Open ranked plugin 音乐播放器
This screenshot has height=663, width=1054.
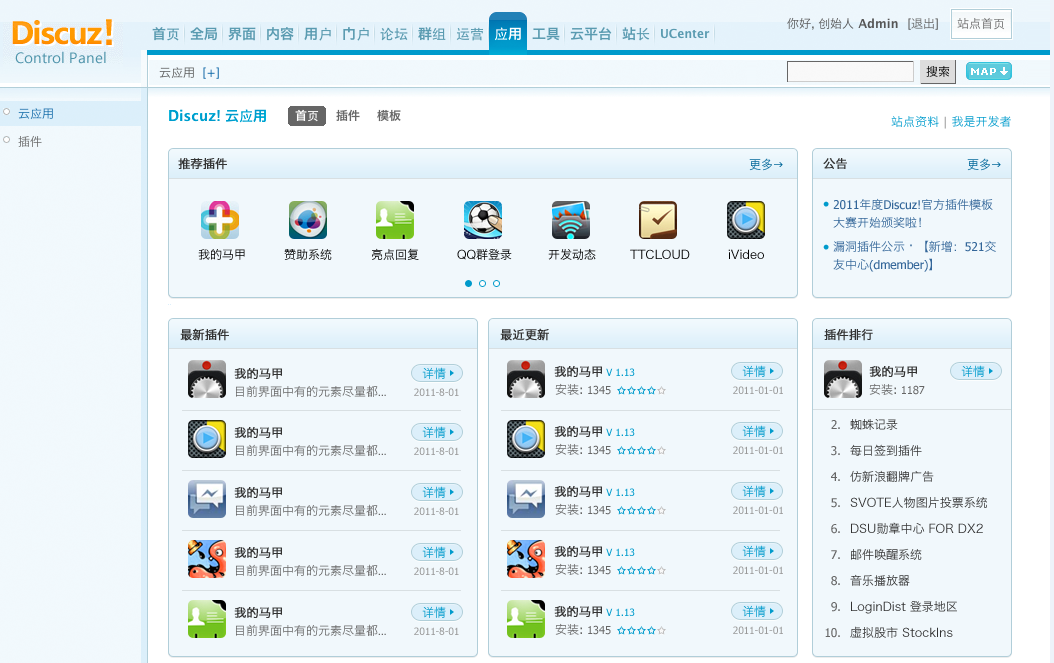click(x=879, y=581)
